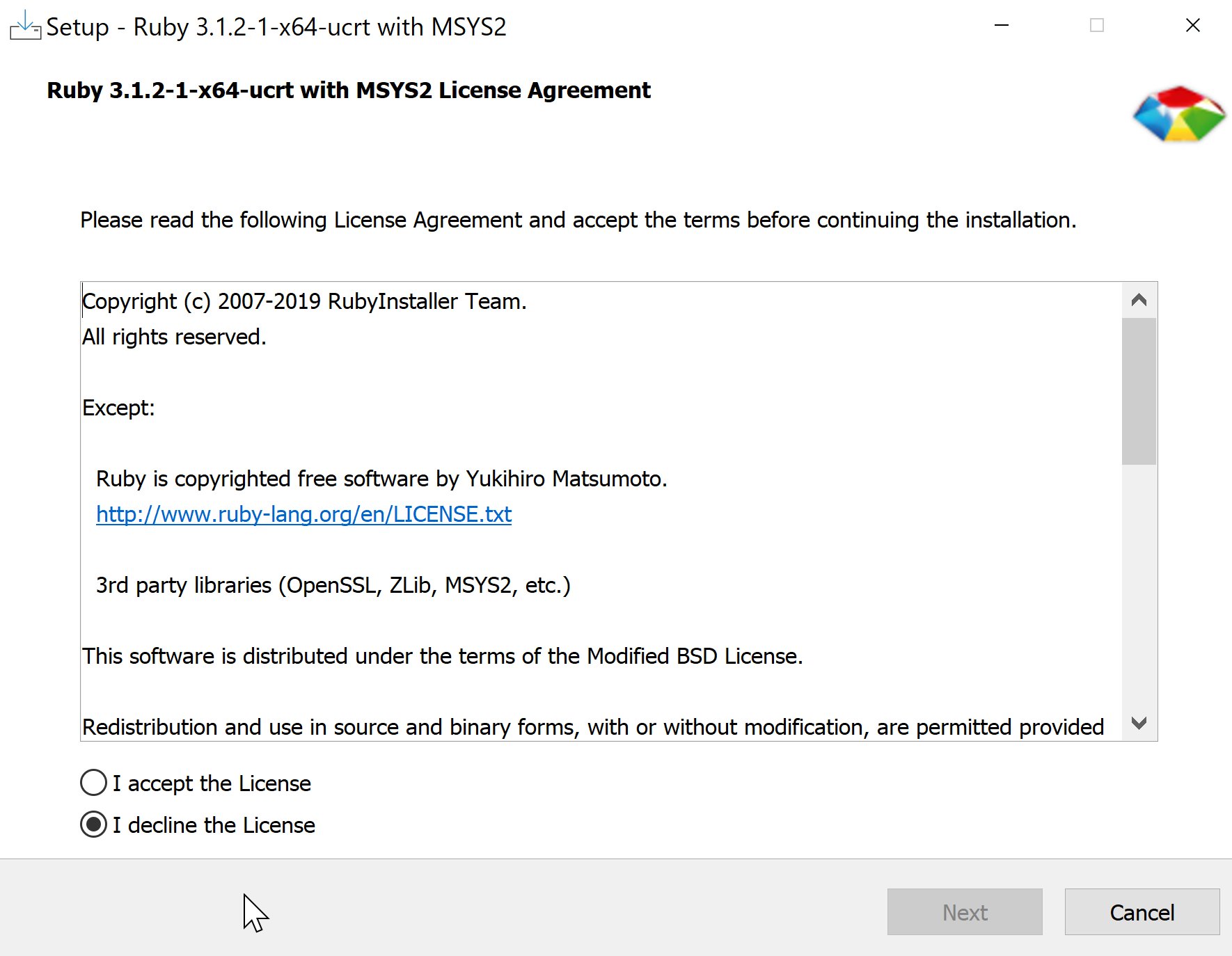Viewport: 1232px width, 956px height.
Task: Click the 'Except:' line in license
Action: click(x=118, y=408)
